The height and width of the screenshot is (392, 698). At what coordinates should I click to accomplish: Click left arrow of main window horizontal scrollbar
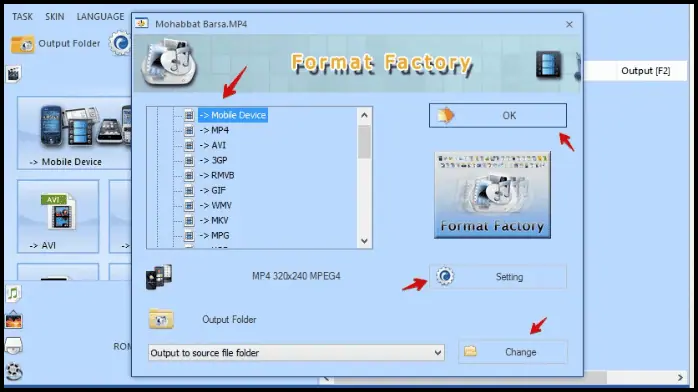pos(326,379)
